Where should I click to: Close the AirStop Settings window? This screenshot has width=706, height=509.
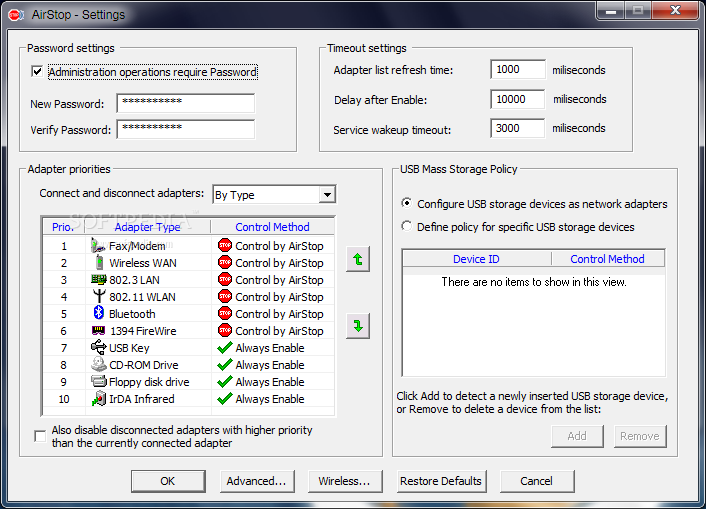tap(675, 11)
